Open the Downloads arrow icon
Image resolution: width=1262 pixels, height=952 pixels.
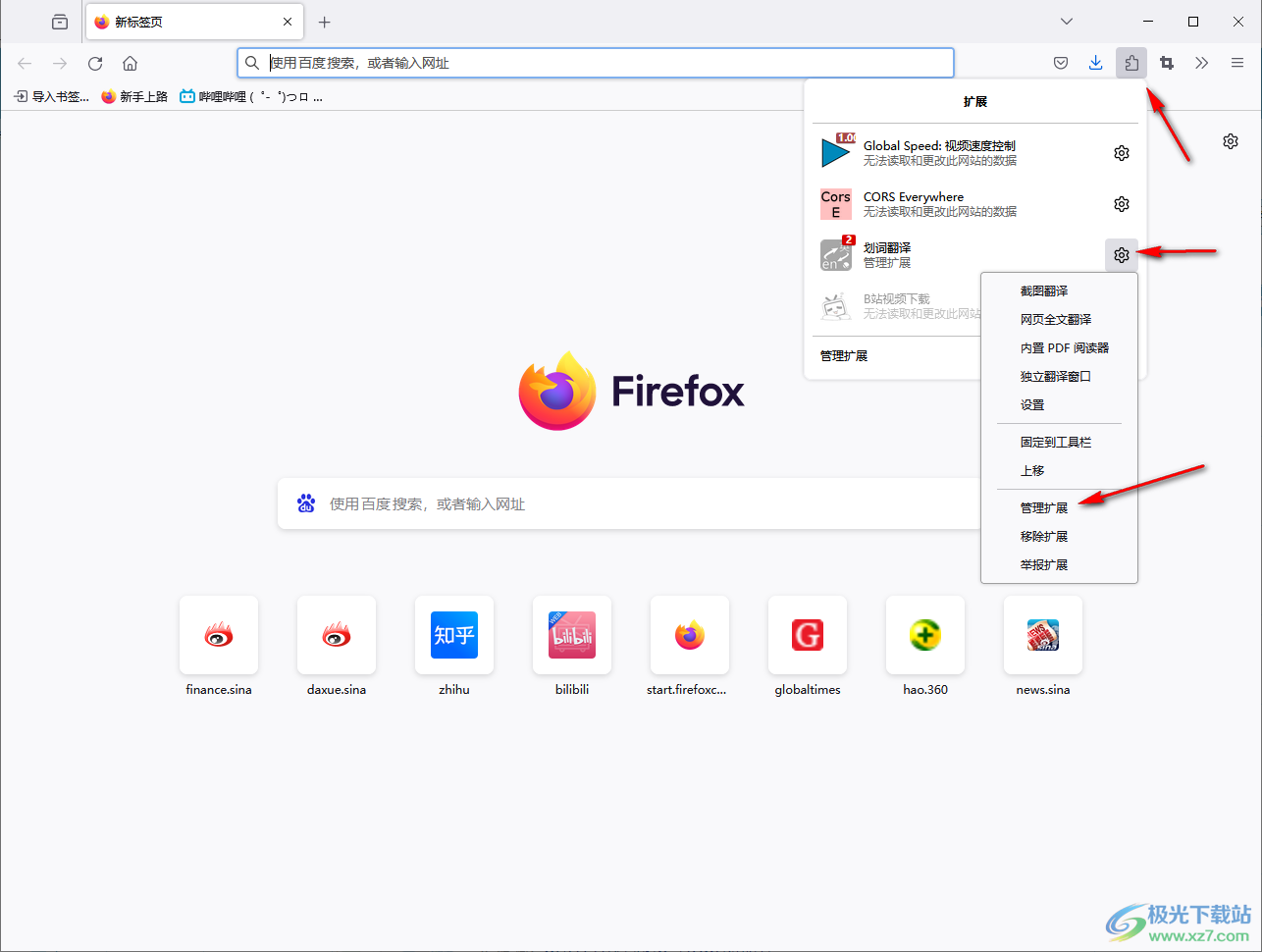click(x=1096, y=63)
